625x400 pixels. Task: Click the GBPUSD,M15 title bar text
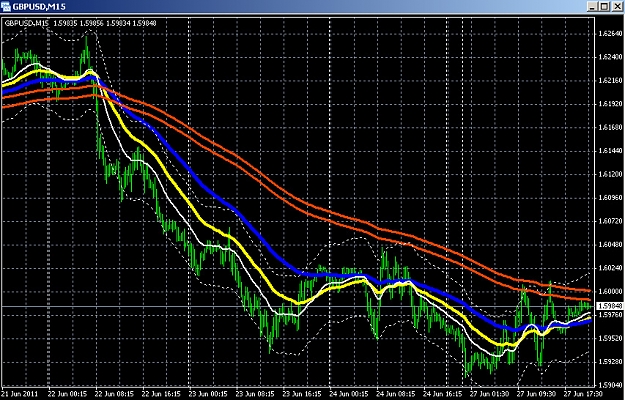pos(39,7)
